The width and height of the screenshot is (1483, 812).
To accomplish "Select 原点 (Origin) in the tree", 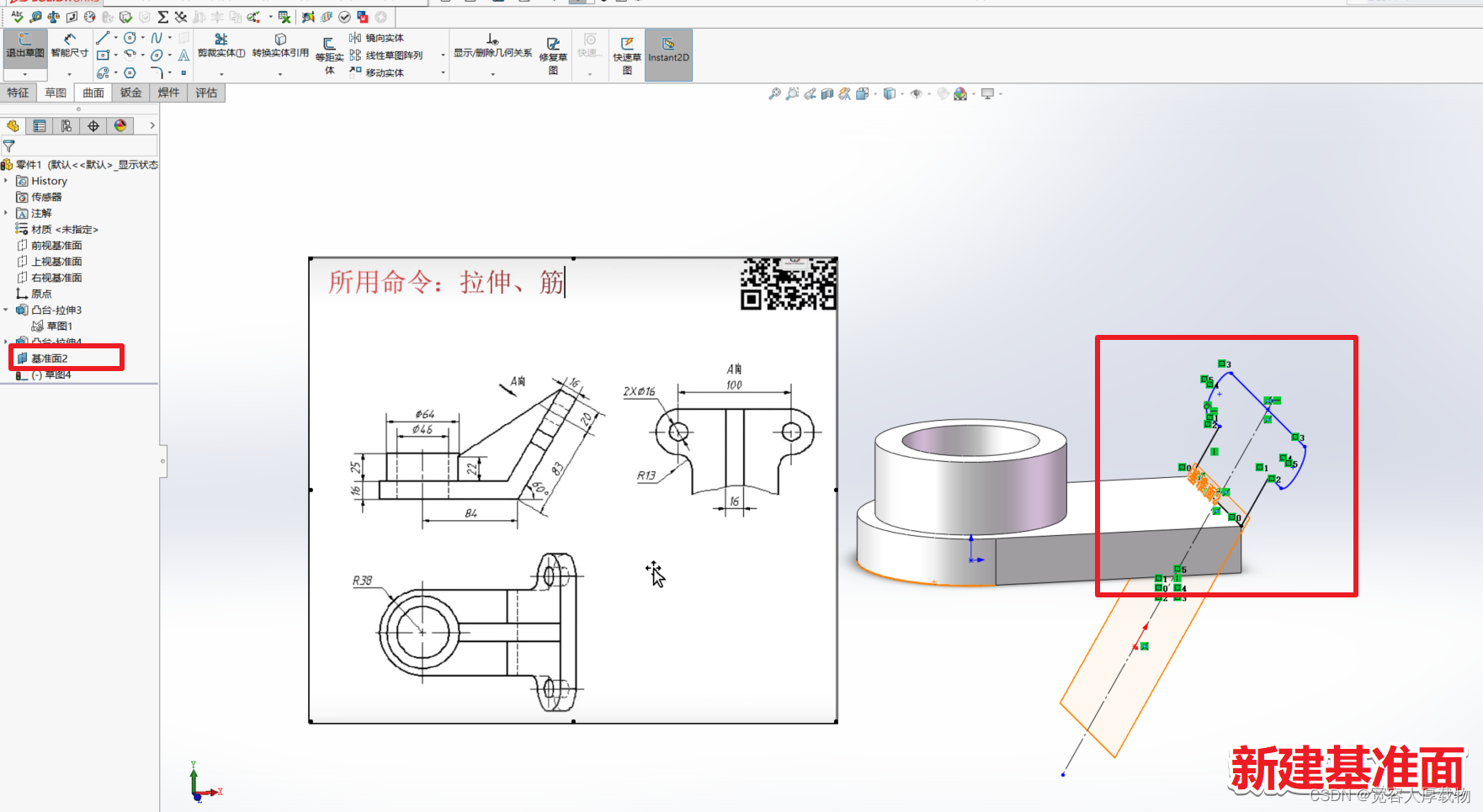I will click(35, 294).
